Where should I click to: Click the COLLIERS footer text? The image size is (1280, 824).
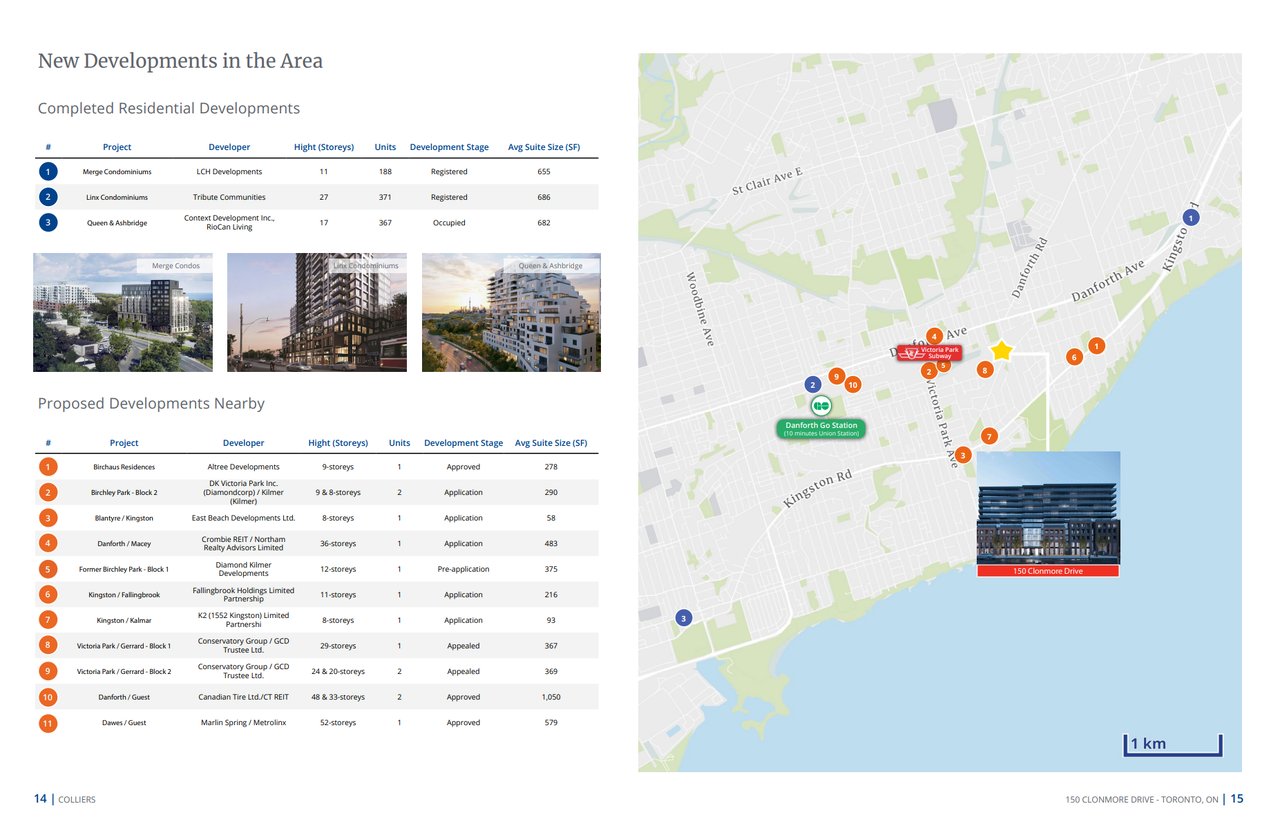tap(77, 799)
